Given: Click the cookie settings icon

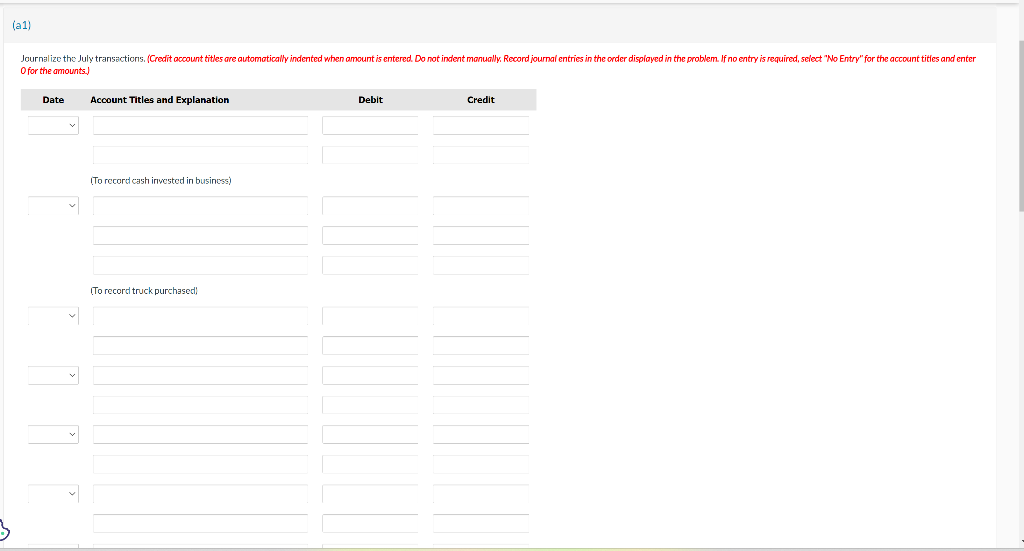Looking at the screenshot, I should [x=4, y=530].
